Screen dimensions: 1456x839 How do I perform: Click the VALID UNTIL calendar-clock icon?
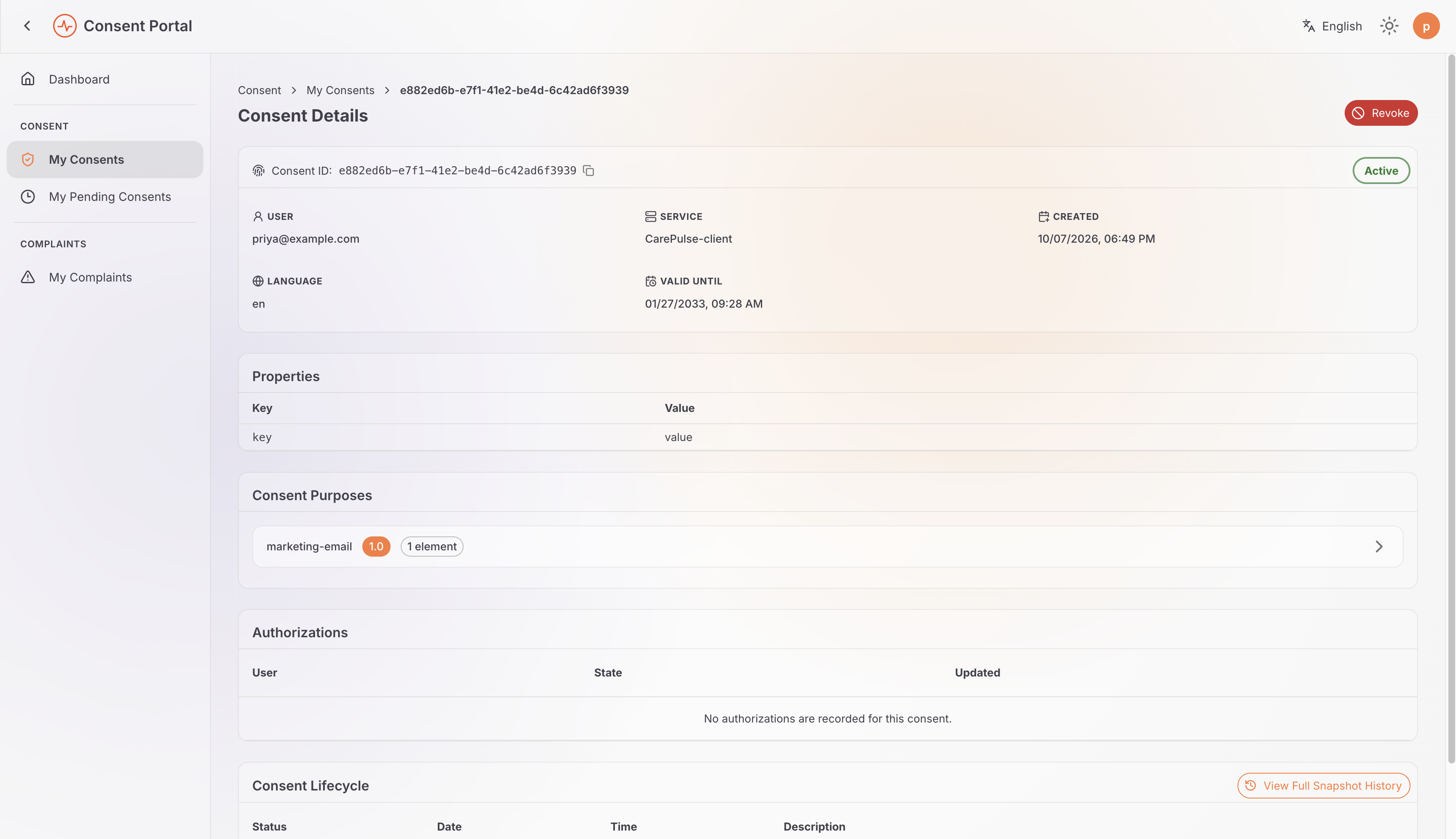click(x=650, y=281)
